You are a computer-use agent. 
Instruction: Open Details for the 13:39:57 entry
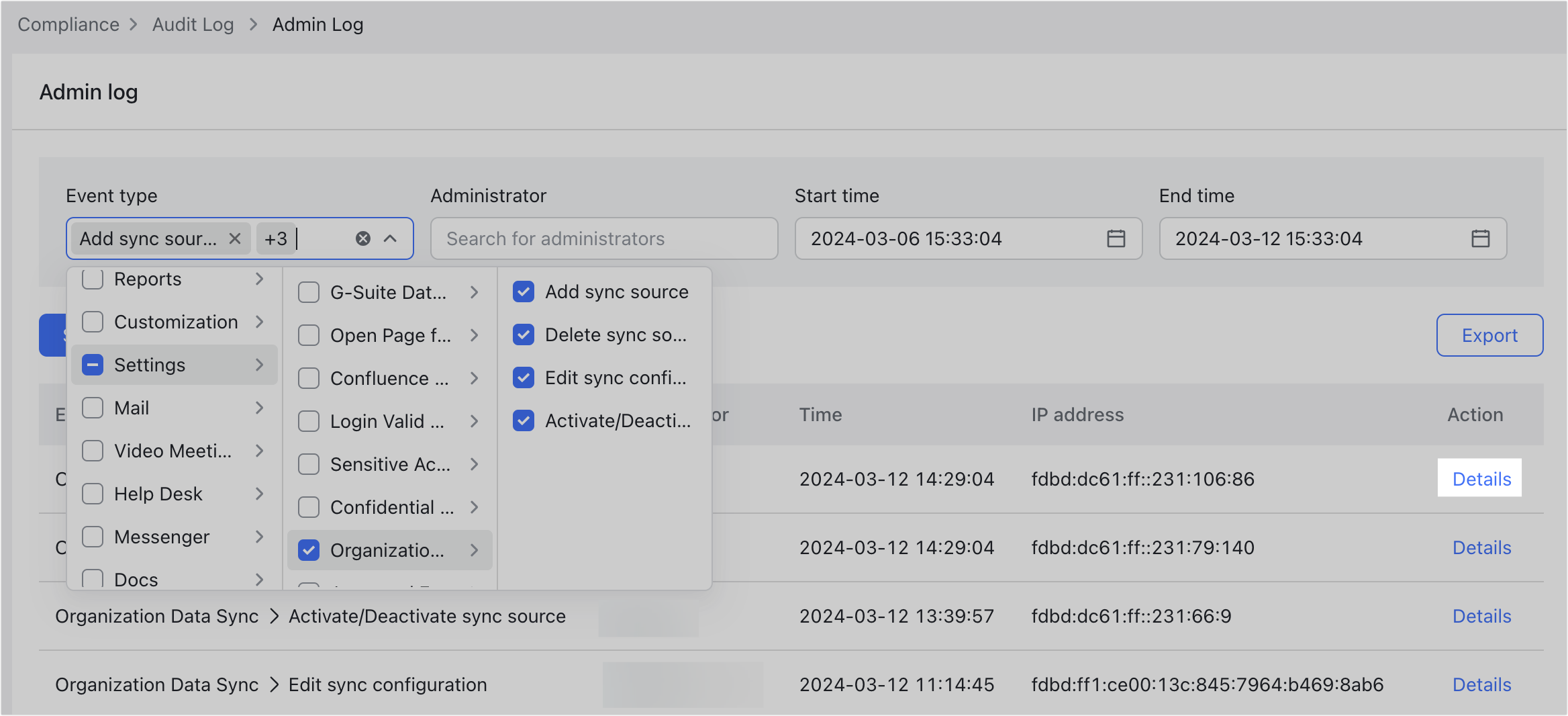coord(1481,616)
